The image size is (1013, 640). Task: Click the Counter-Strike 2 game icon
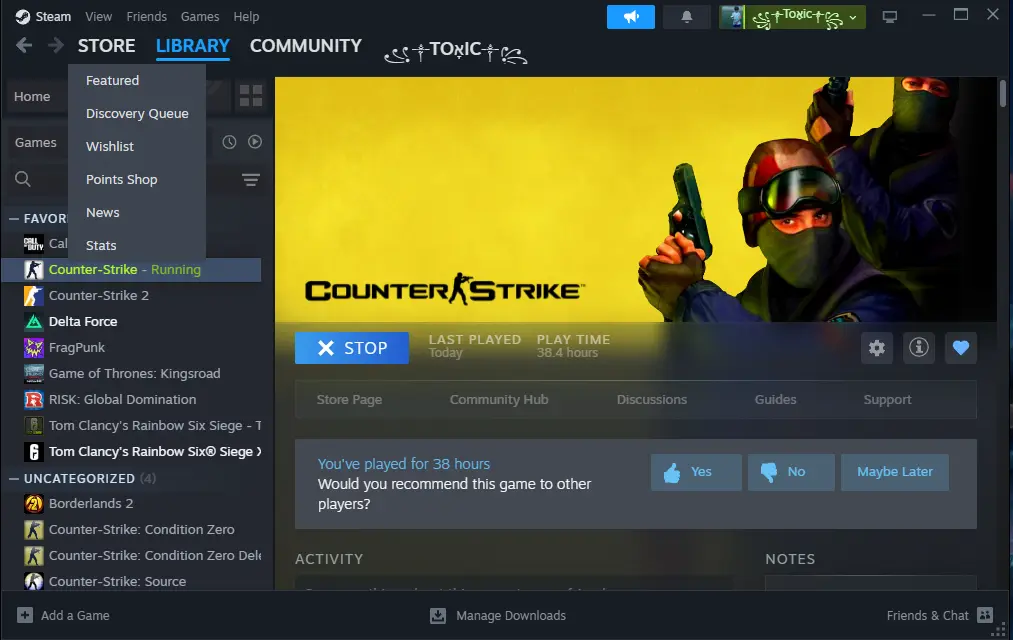(34, 296)
